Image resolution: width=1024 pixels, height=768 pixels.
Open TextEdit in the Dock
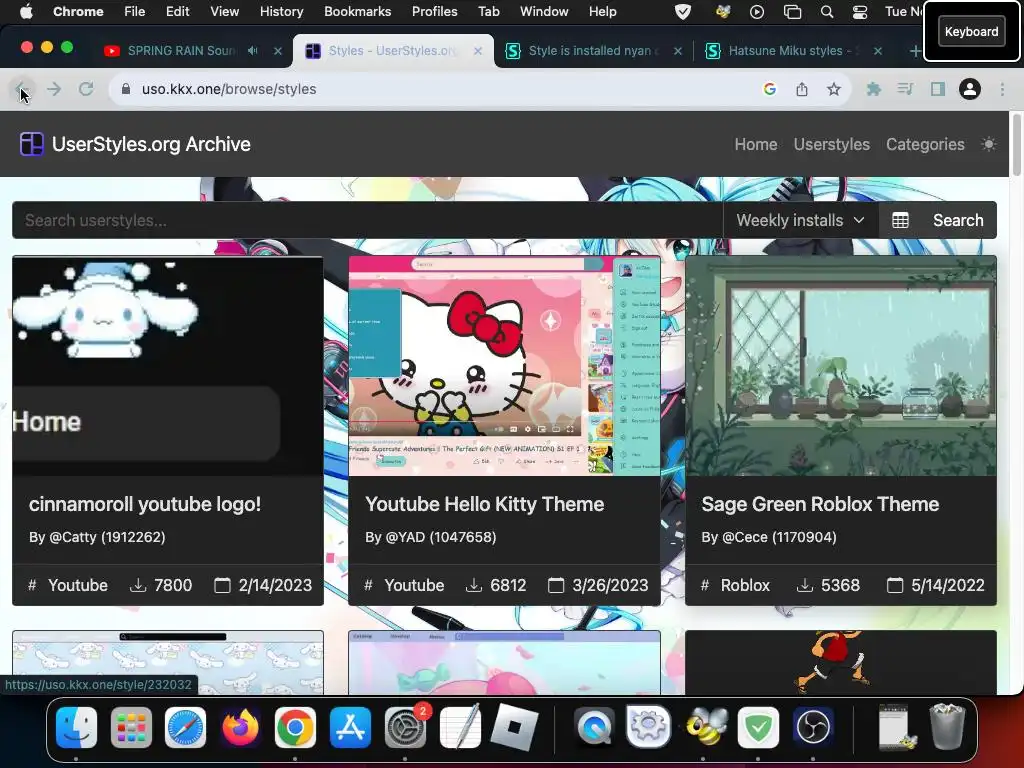coord(460,728)
